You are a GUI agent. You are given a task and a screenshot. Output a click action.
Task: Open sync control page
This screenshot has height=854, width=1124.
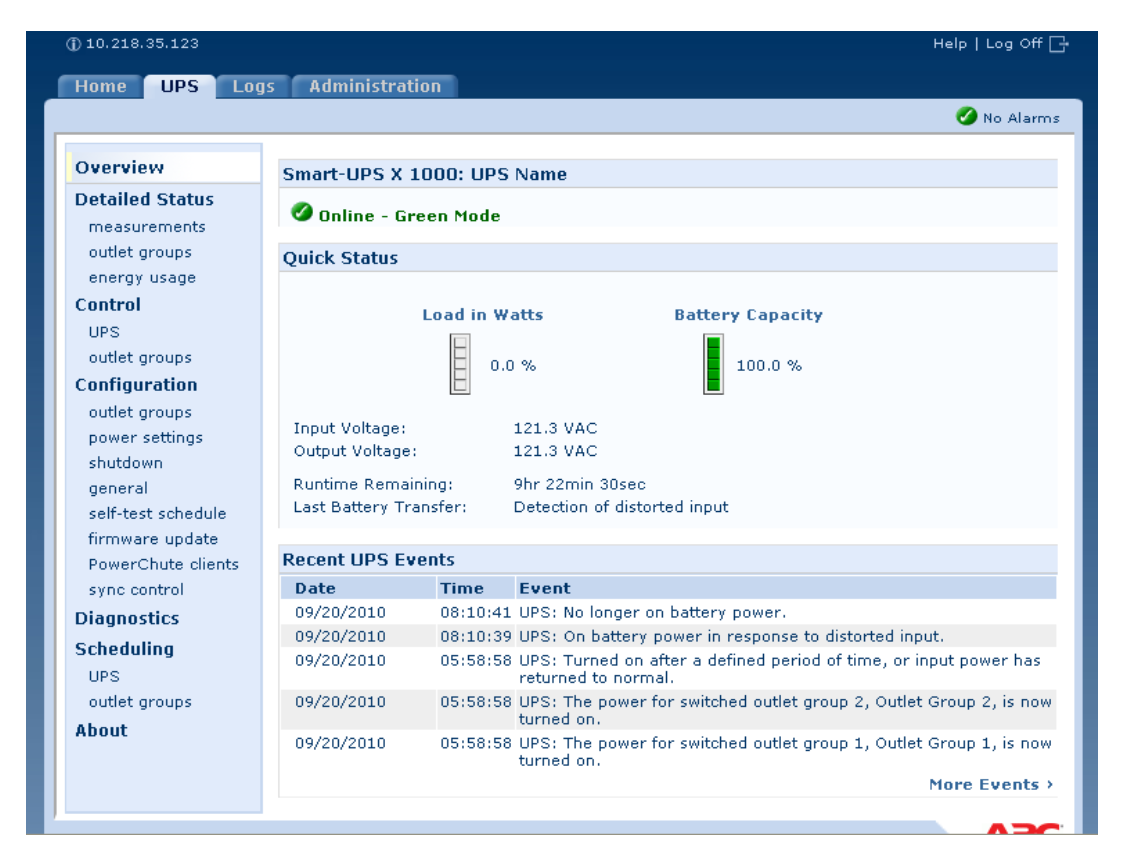point(136,589)
